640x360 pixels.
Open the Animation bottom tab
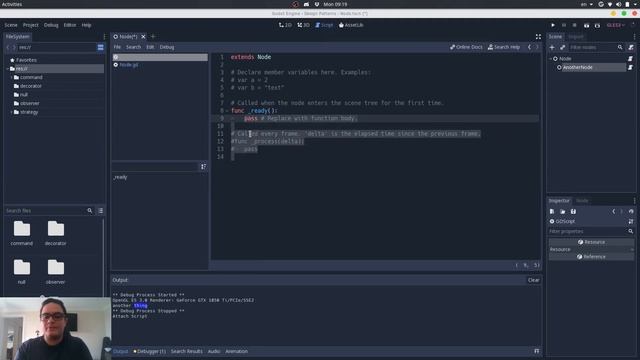click(x=236, y=351)
